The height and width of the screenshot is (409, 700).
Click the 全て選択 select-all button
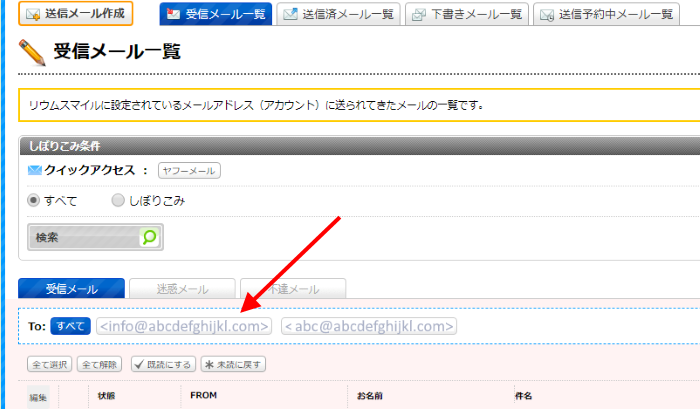point(50,364)
